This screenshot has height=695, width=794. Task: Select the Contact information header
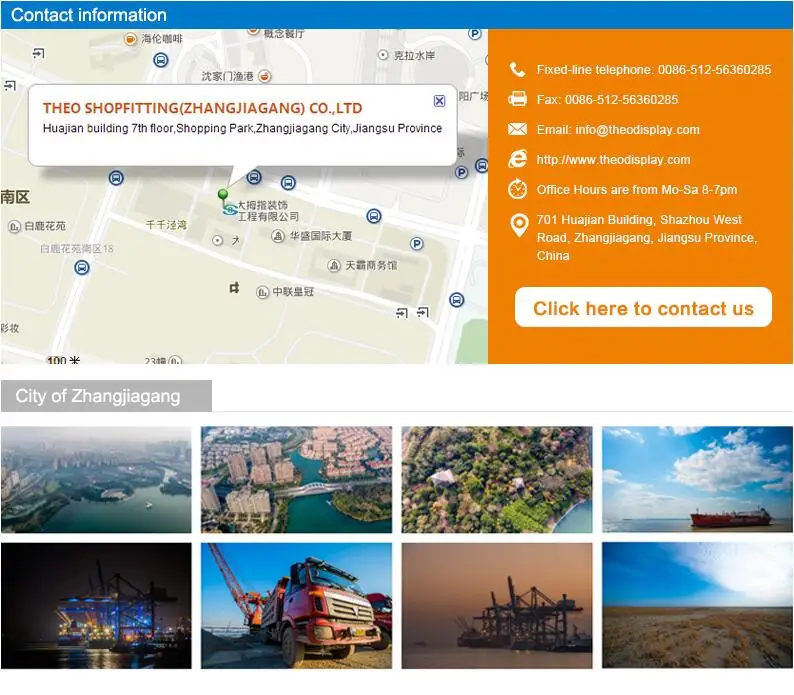click(89, 15)
